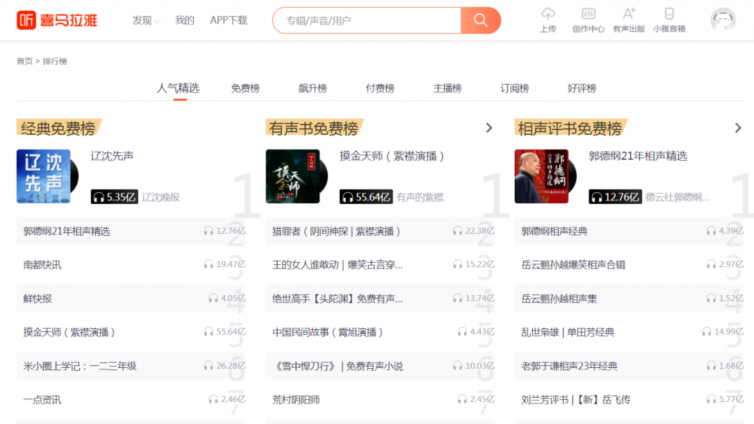Viewport: 754px width, 424px height.
Task: Open 老郭于谦相声23年经典
Action: pyautogui.click(x=569, y=366)
